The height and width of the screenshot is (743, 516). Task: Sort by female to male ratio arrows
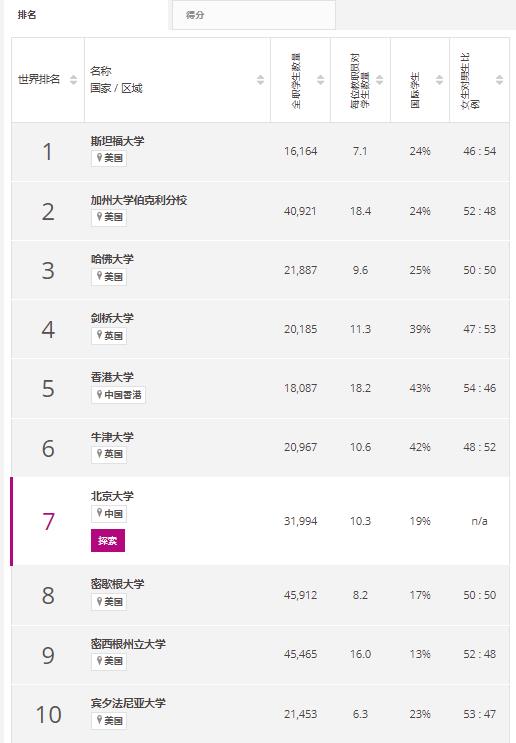coord(499,80)
